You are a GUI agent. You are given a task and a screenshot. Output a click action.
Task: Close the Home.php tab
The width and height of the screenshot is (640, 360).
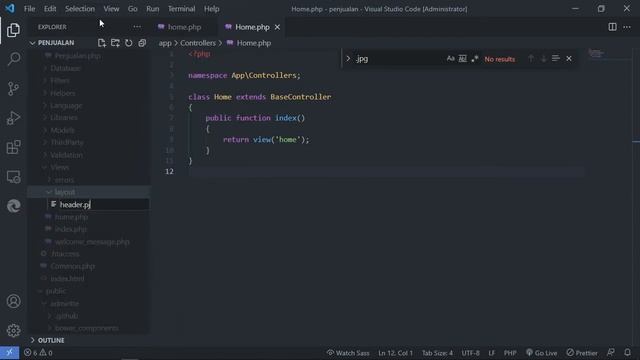click(277, 27)
